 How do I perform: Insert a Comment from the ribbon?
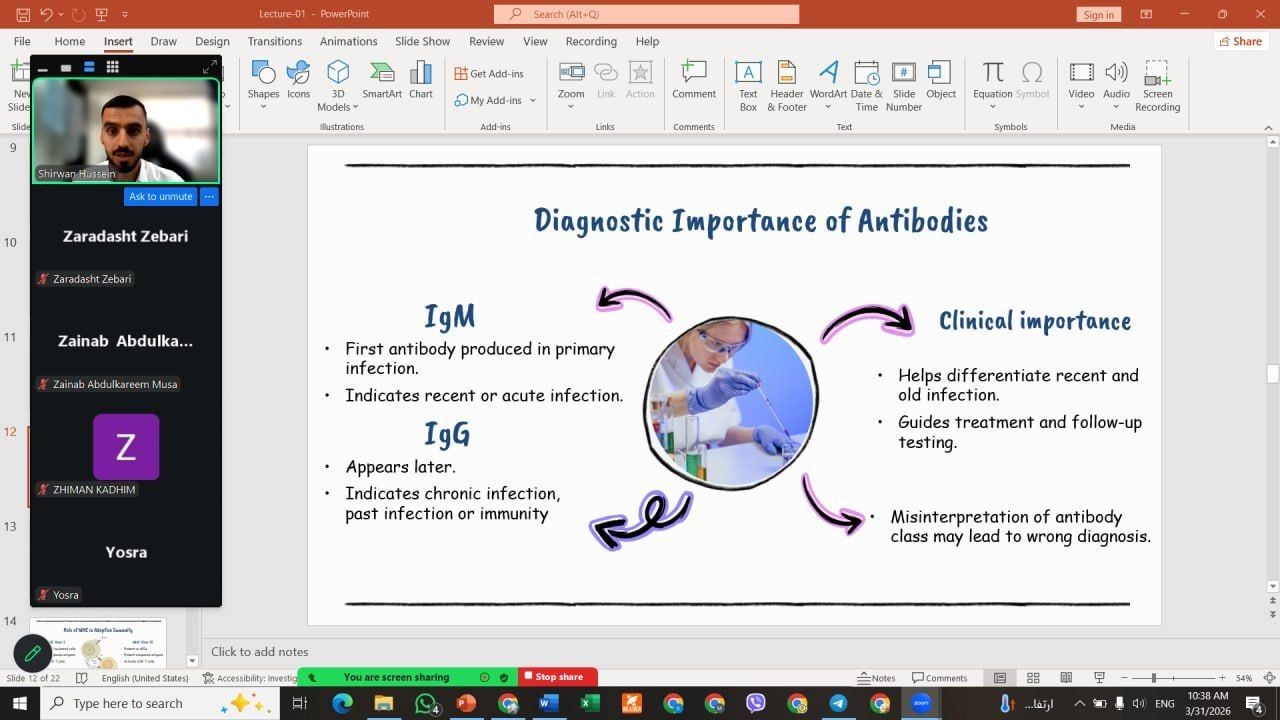693,80
